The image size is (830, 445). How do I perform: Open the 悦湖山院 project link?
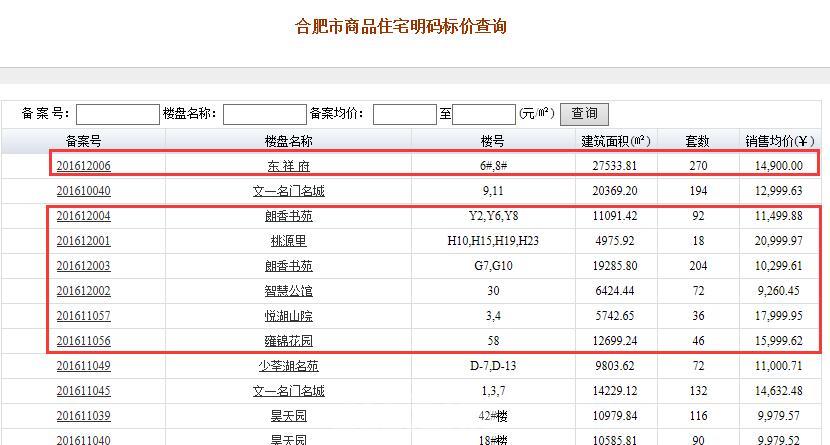point(289,316)
